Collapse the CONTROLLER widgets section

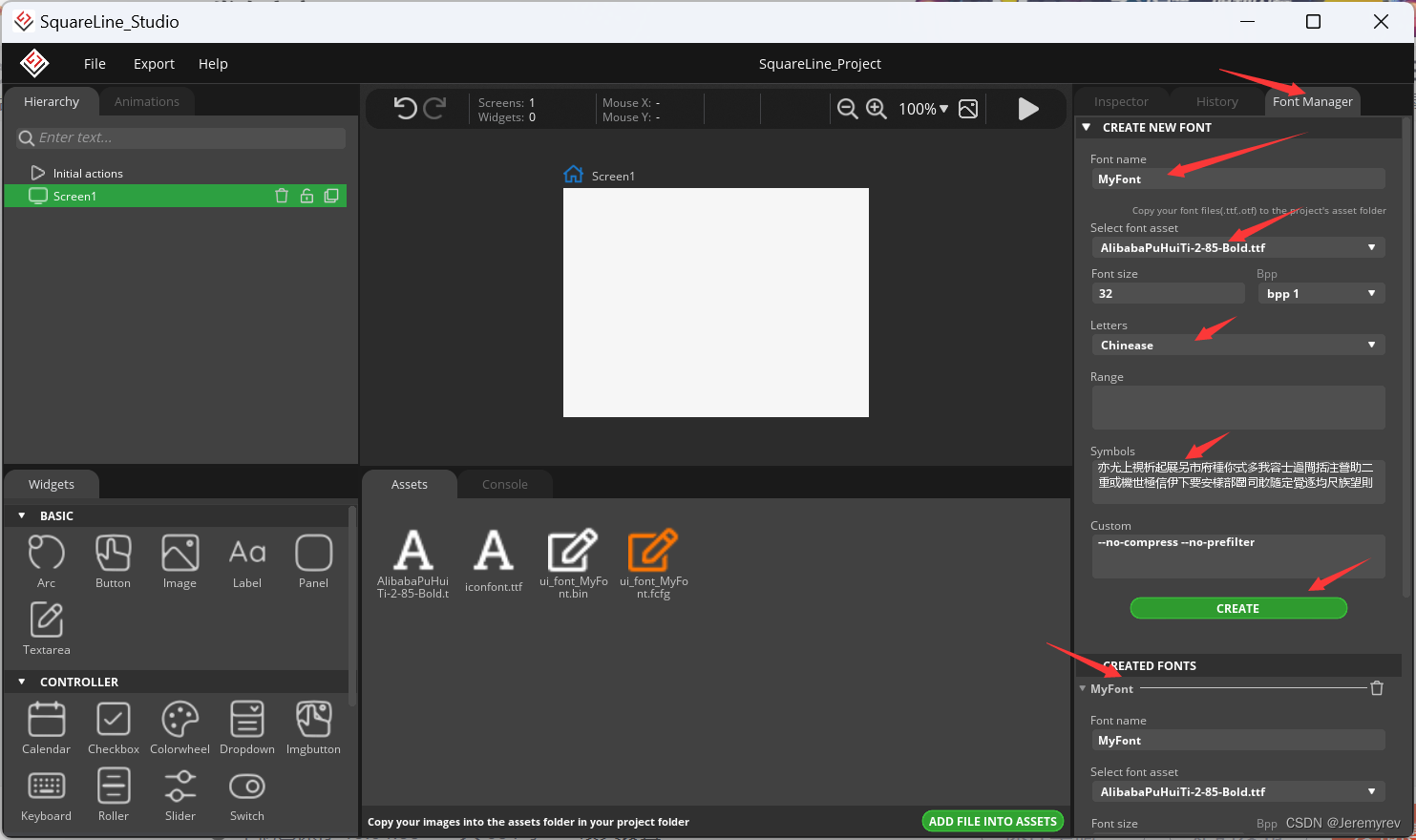pyautogui.click(x=22, y=682)
